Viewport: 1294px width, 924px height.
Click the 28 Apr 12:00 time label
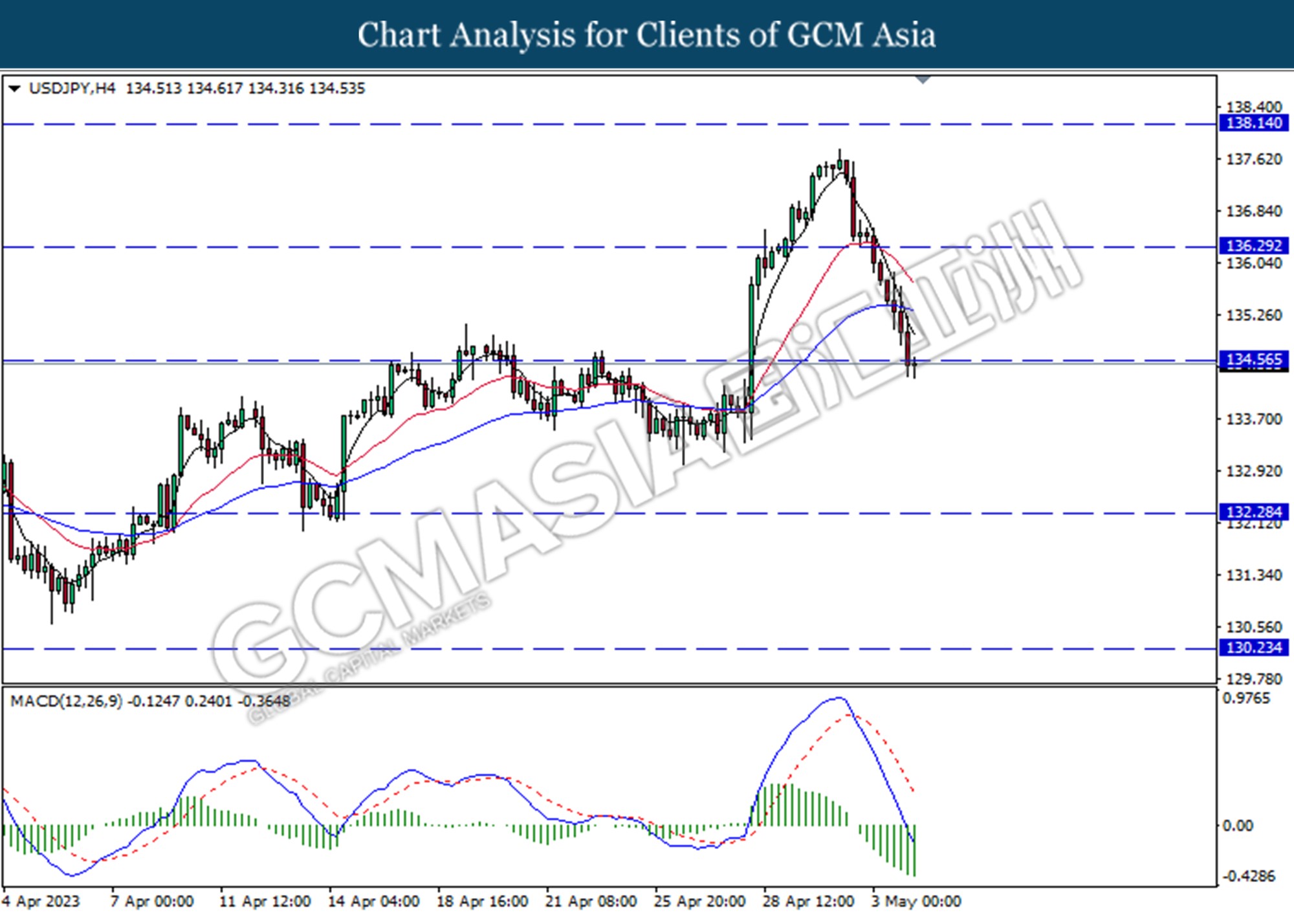point(808,901)
